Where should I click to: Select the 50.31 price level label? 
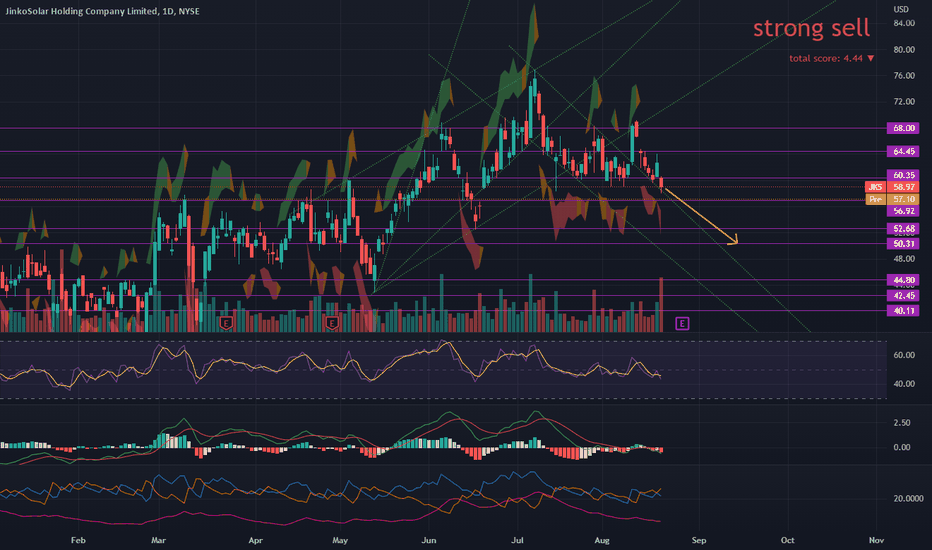click(903, 244)
